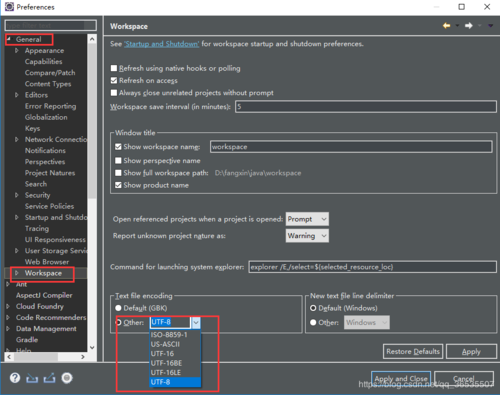Screen dimensions: 500x395
Task: Choose UTF-16LE from encoding list
Action: point(175,372)
